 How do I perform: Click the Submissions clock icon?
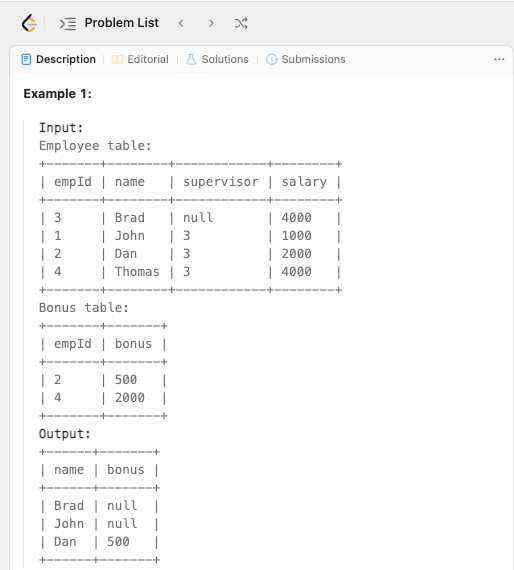point(272,59)
